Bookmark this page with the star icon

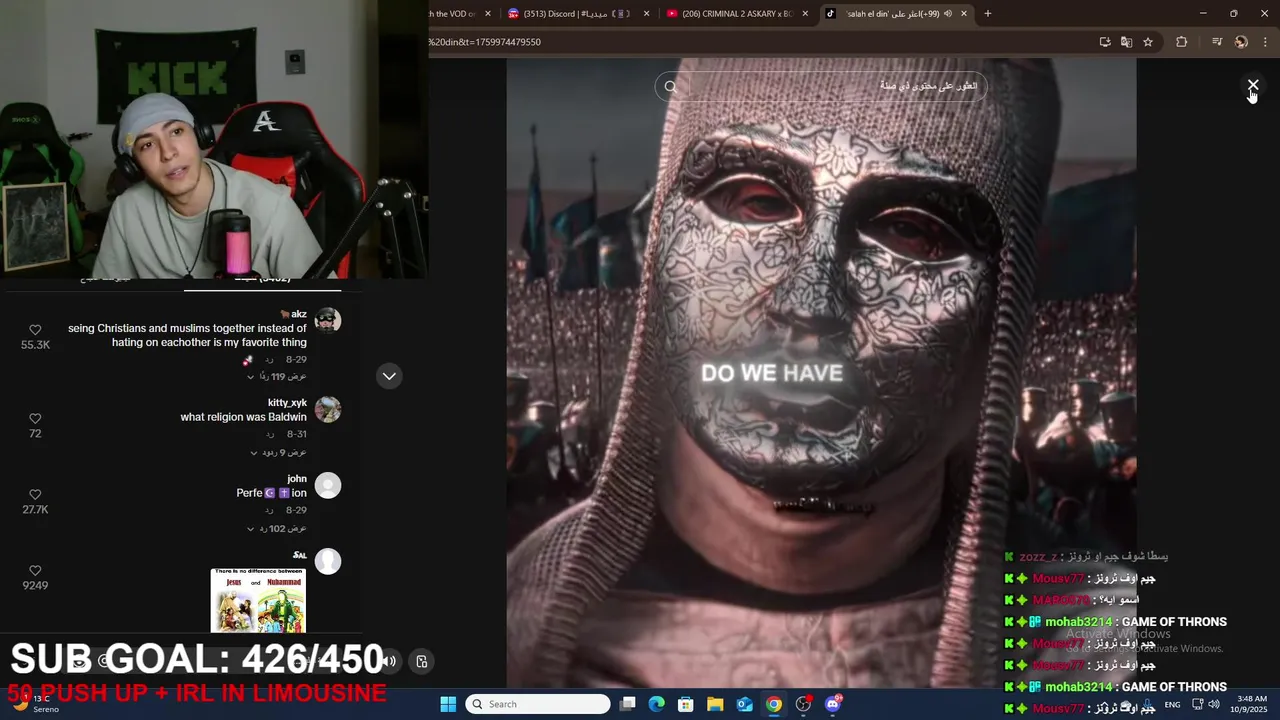(1148, 42)
